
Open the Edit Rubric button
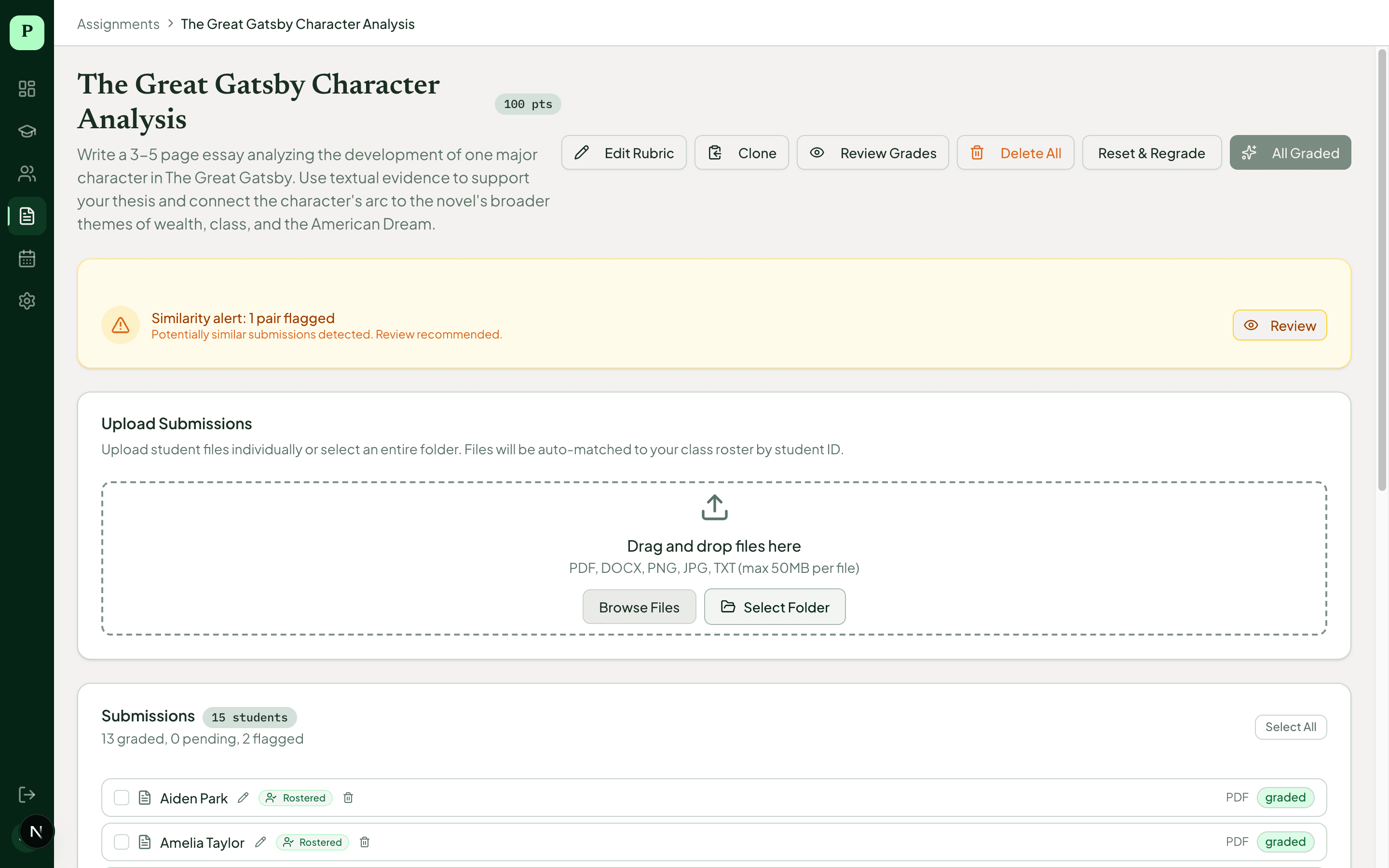point(624,153)
